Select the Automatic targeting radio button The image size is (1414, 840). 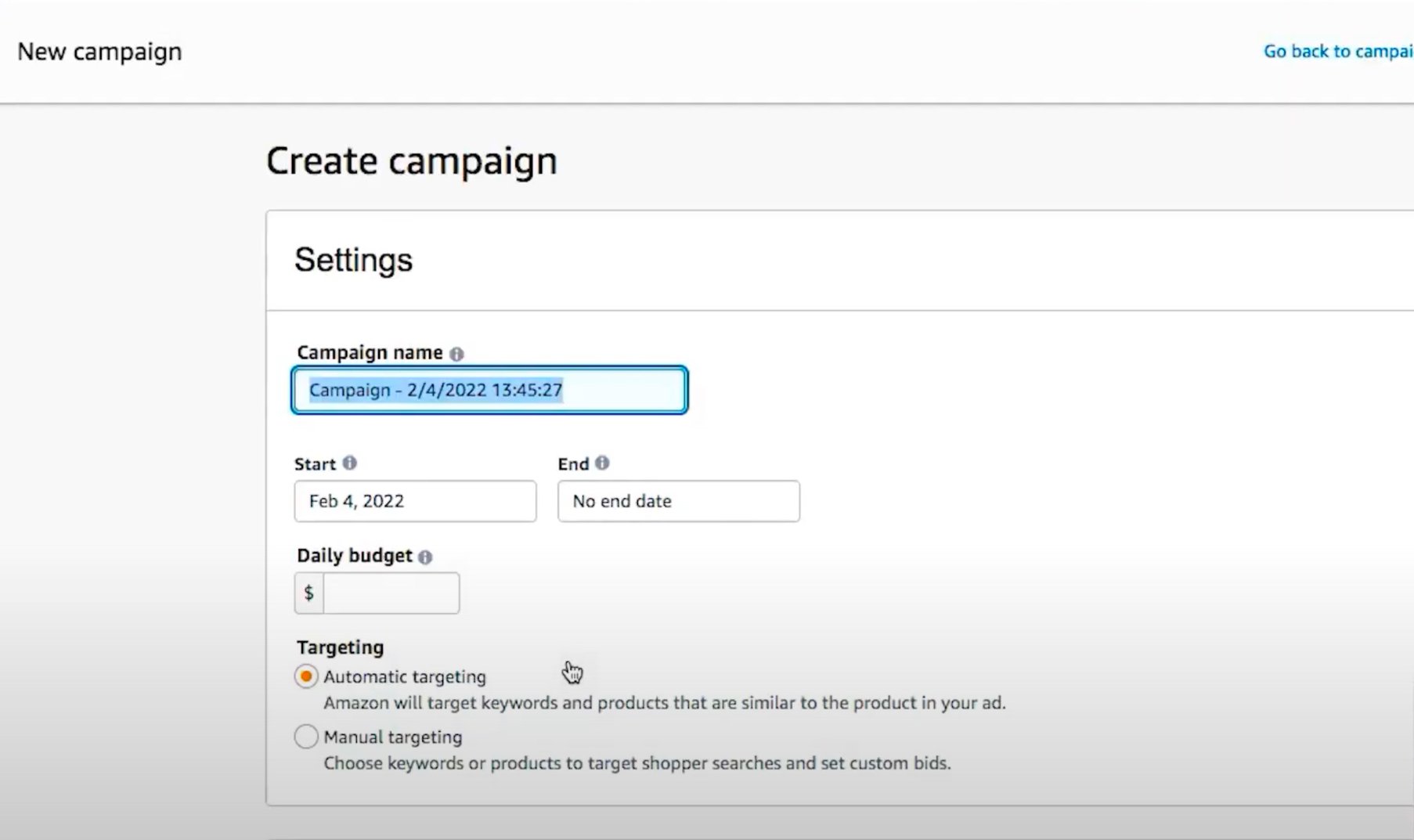(x=306, y=676)
